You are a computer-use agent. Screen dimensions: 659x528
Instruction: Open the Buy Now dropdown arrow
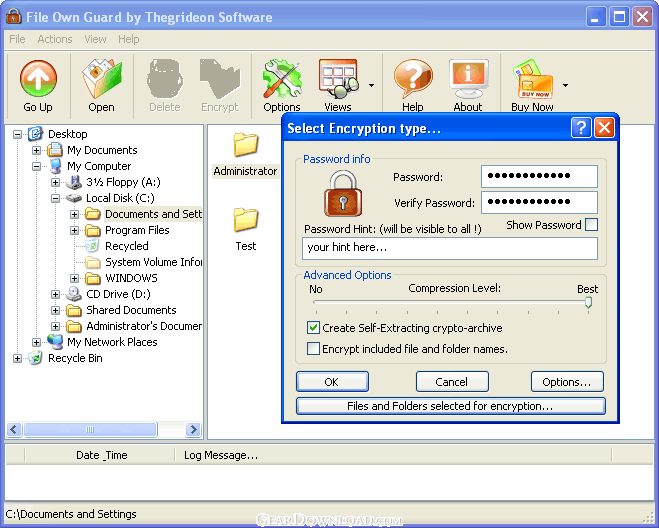pos(566,85)
